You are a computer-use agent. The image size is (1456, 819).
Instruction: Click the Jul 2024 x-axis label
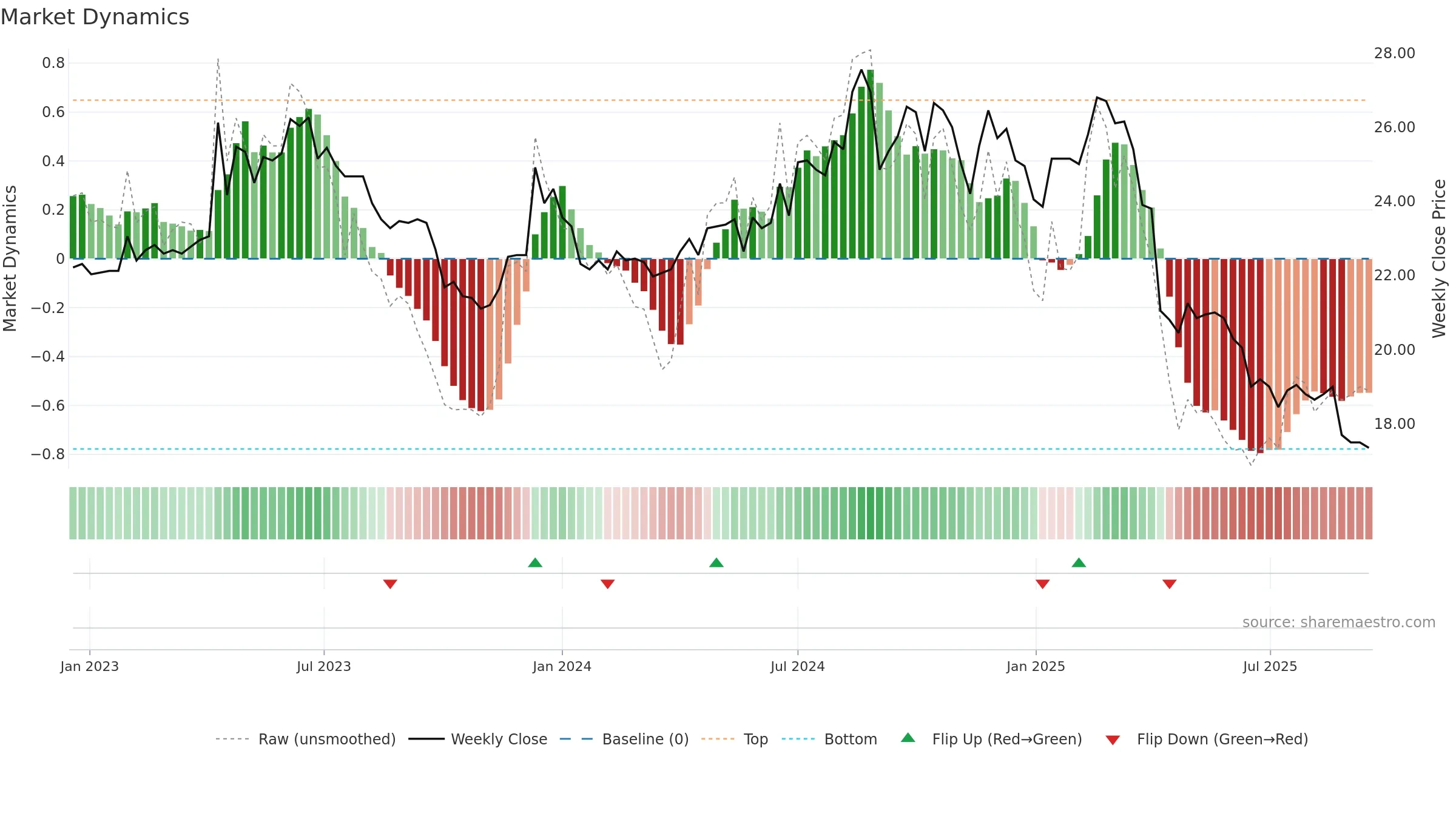tap(798, 666)
